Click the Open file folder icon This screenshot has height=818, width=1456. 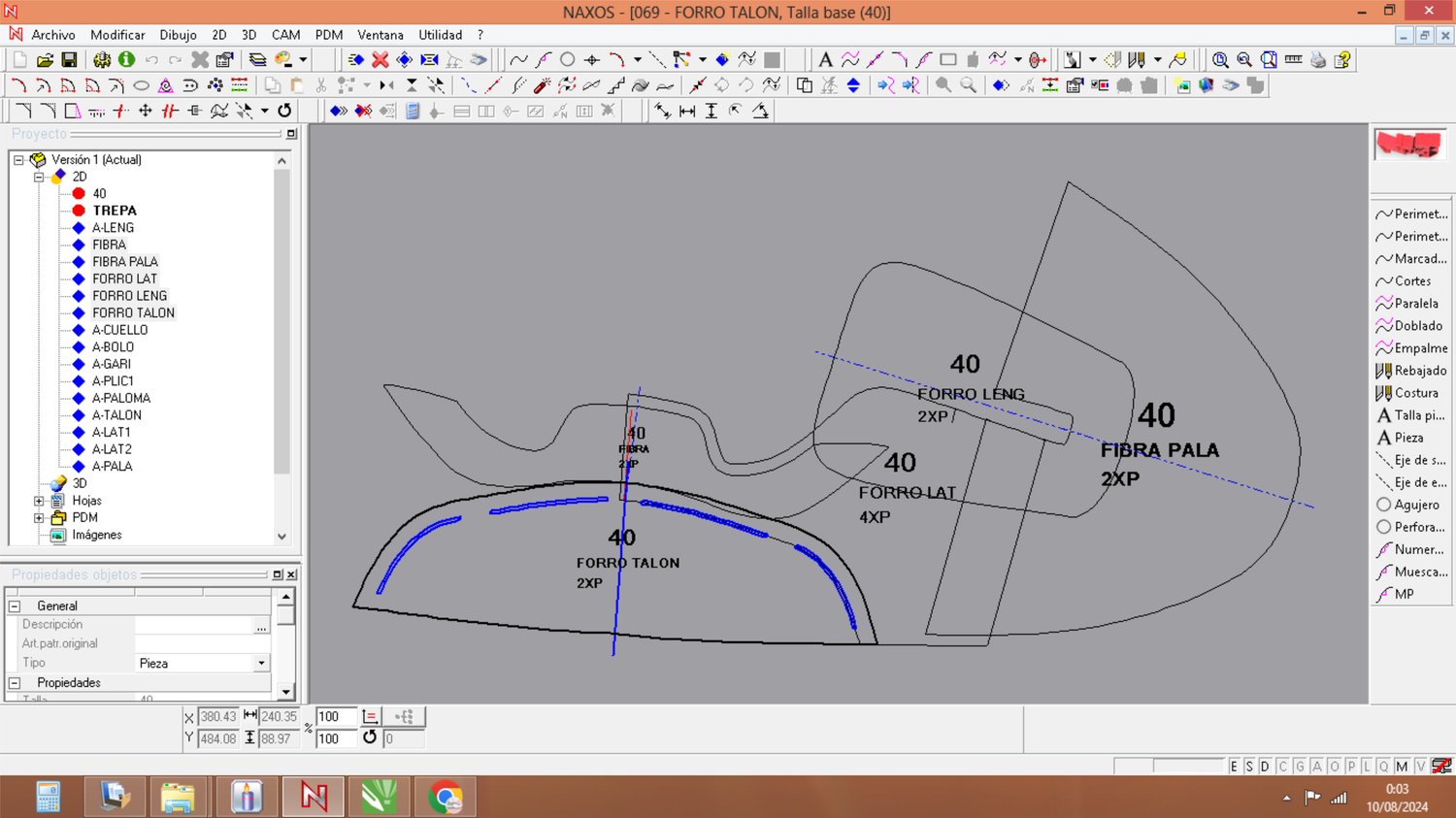tap(45, 60)
